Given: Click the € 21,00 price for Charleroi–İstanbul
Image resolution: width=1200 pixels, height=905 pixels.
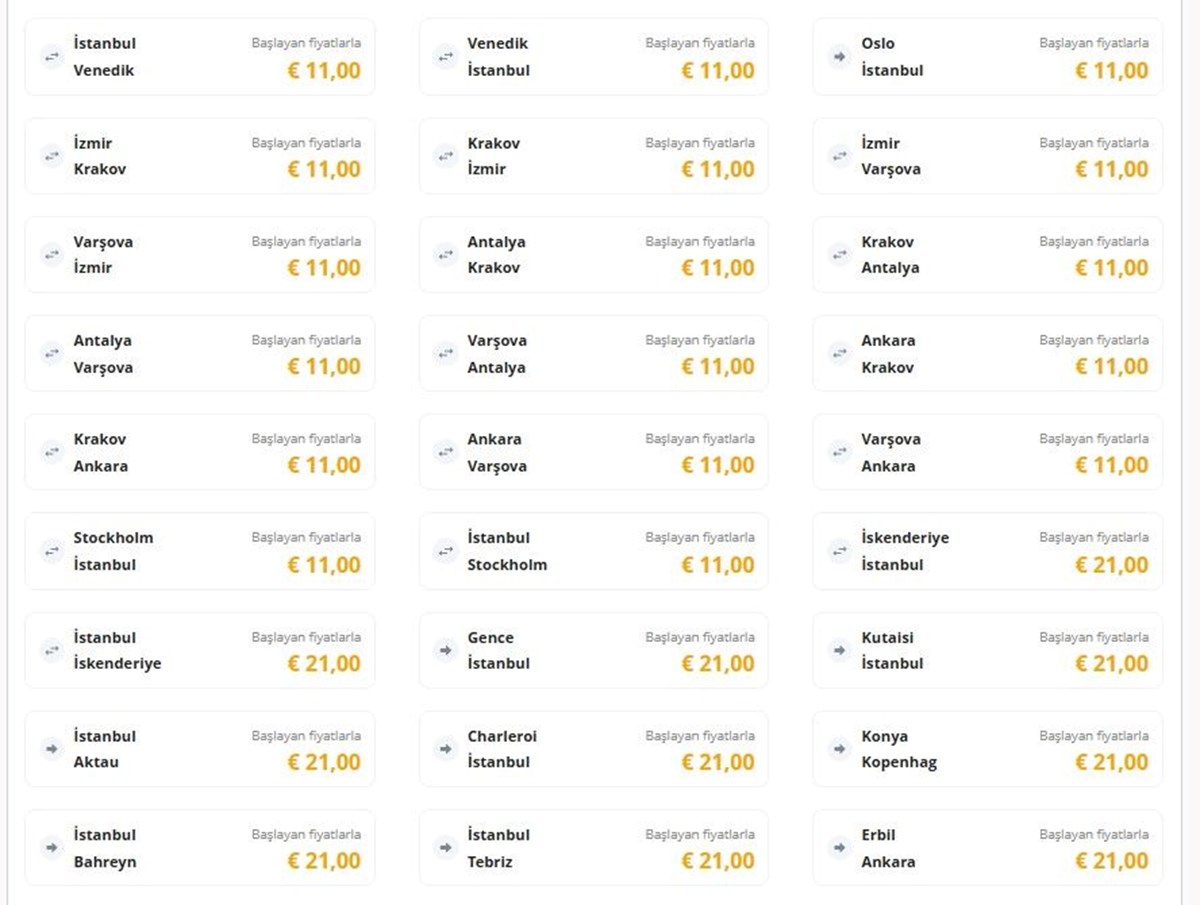Looking at the screenshot, I should (x=718, y=762).
